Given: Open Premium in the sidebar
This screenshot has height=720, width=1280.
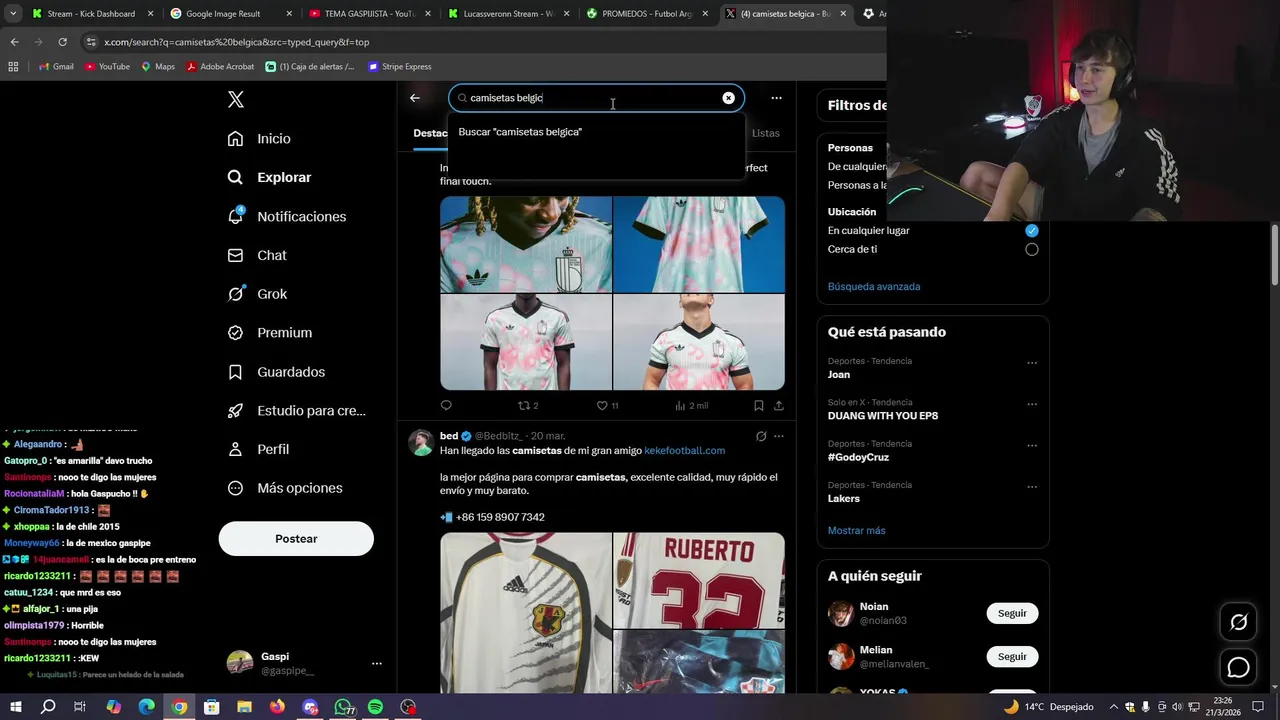Looking at the screenshot, I should [269, 333].
